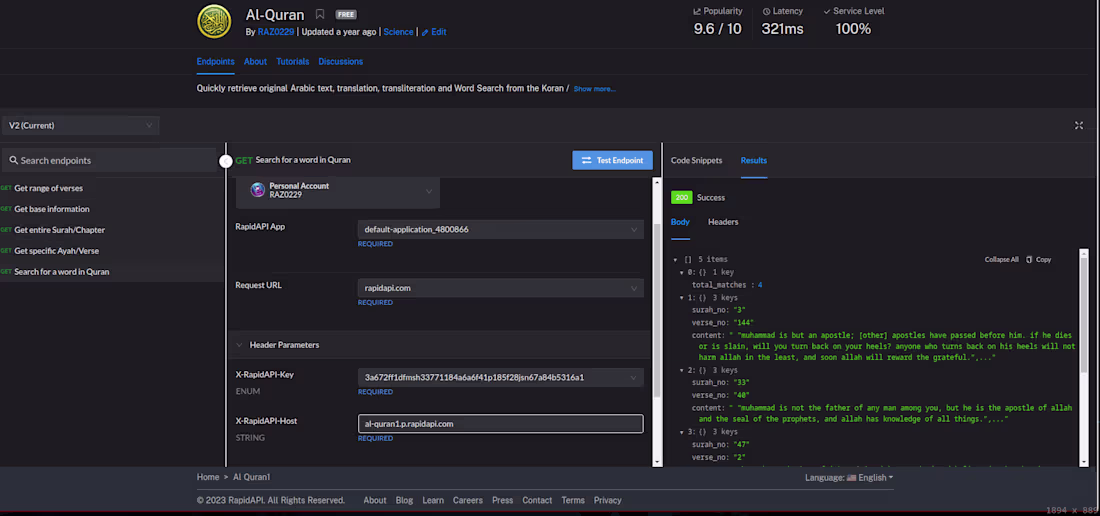
Task: Click the Personal Account avatar icon
Action: click(258, 190)
